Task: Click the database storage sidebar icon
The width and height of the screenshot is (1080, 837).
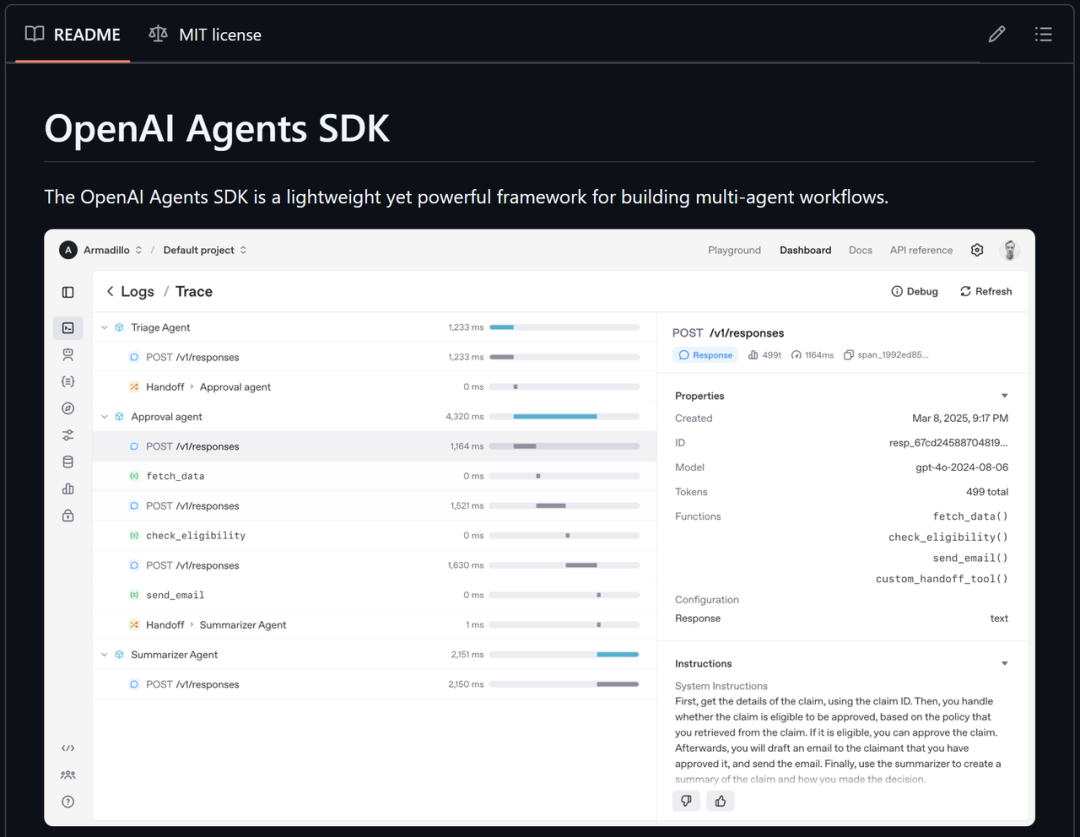Action: pyautogui.click(x=68, y=462)
